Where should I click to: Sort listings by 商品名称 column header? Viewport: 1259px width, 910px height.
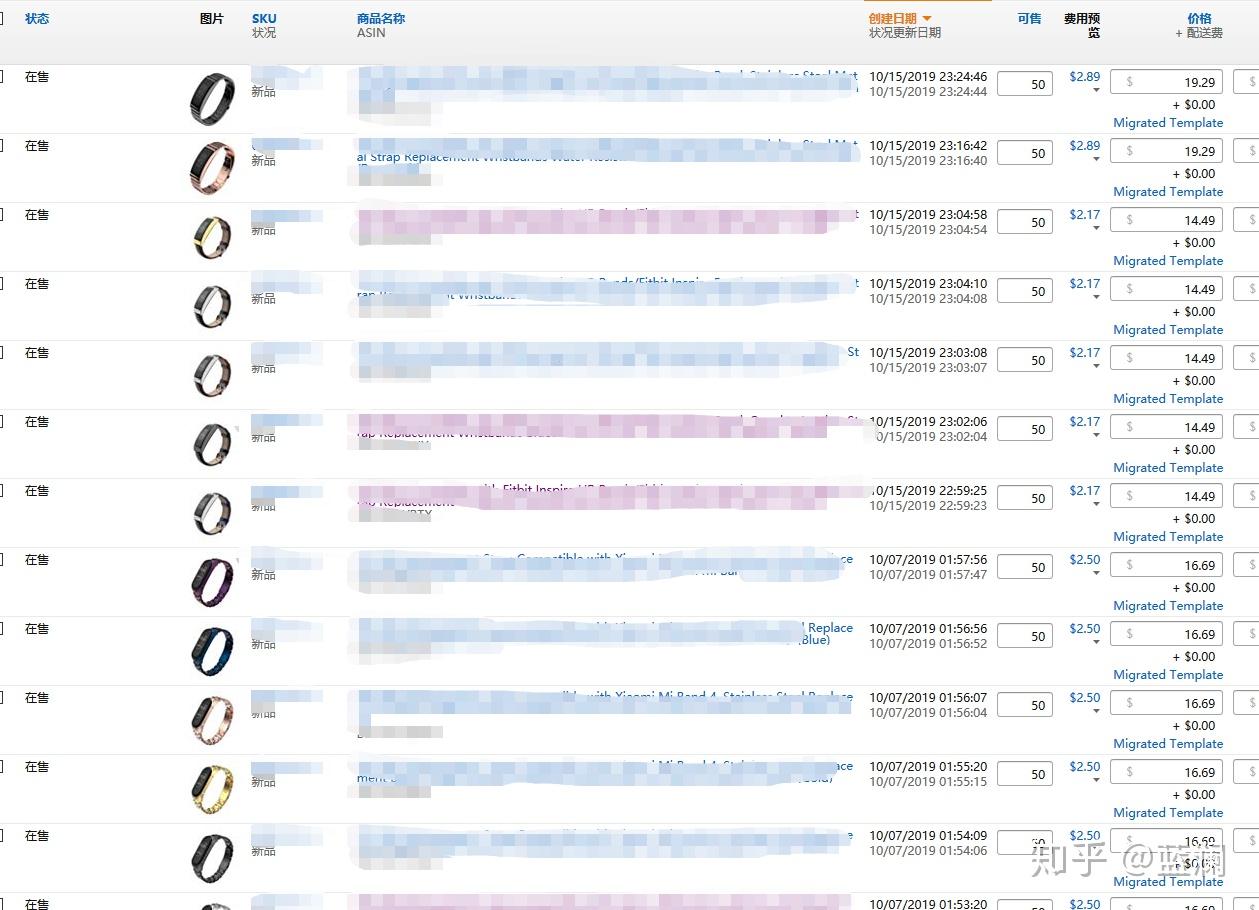coord(381,19)
